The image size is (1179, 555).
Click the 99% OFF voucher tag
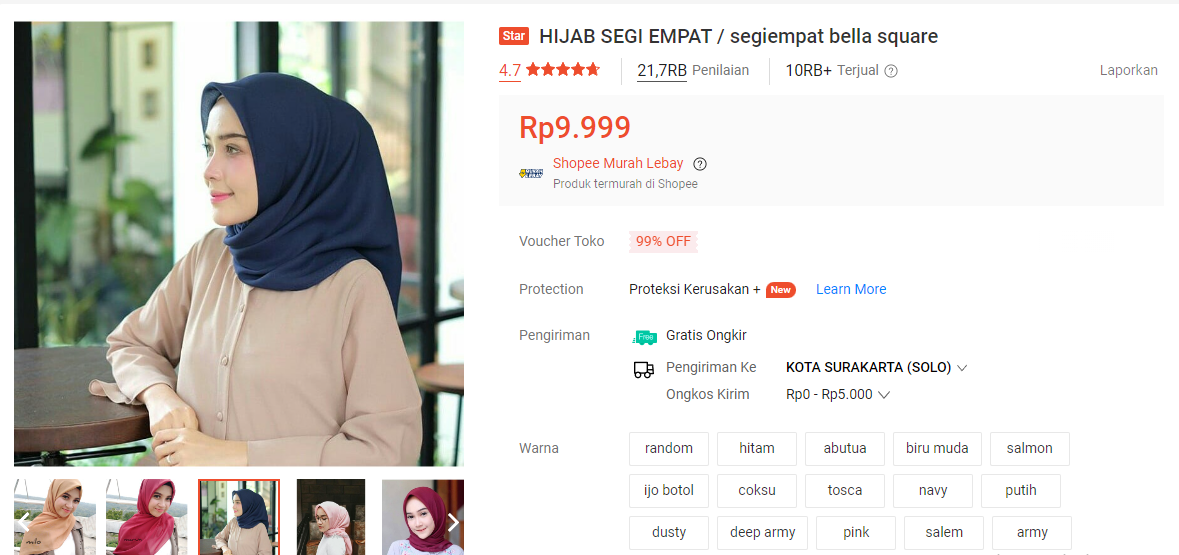pos(663,241)
